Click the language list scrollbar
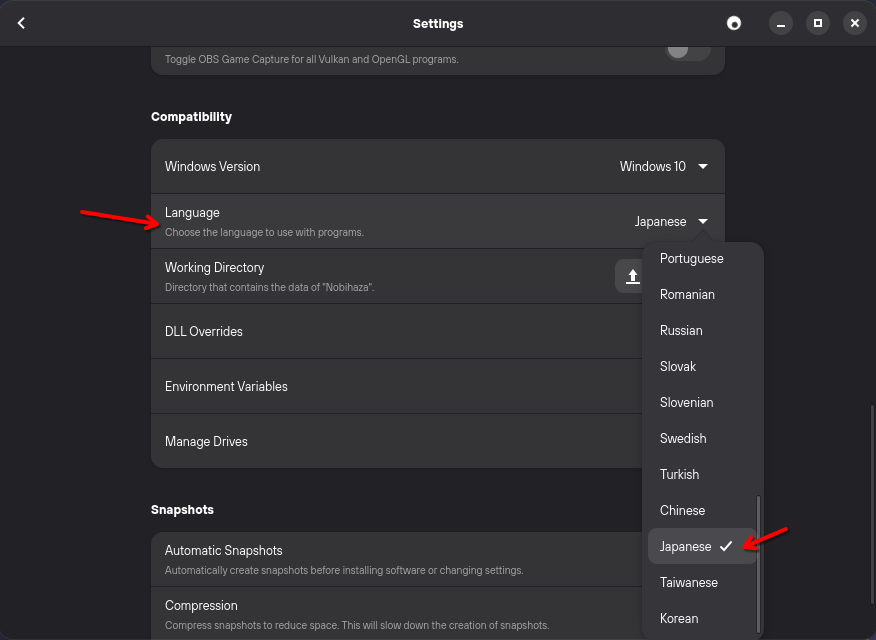The width and height of the screenshot is (876, 640). point(759,563)
